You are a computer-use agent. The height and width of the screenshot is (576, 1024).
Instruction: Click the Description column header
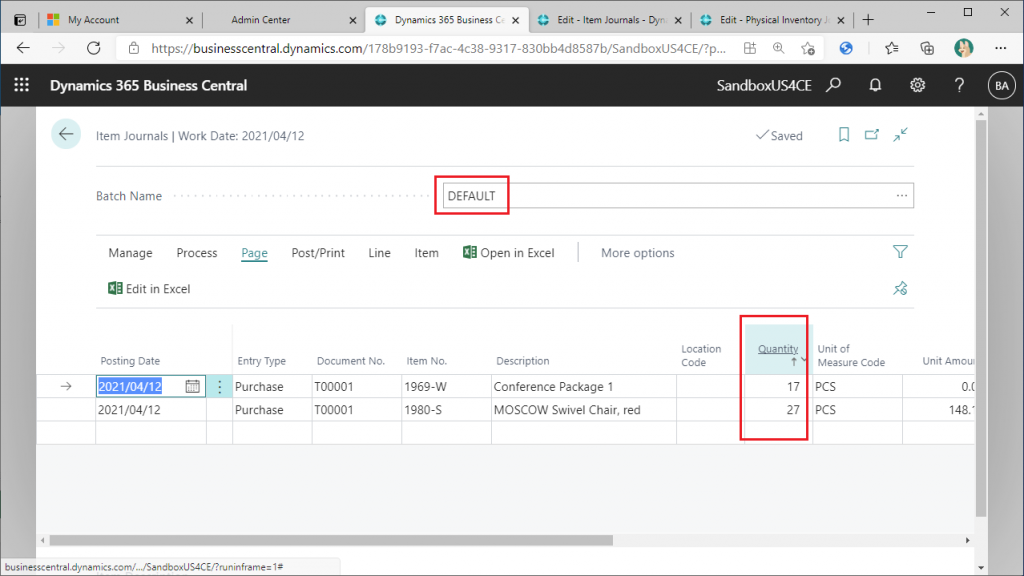click(x=522, y=360)
